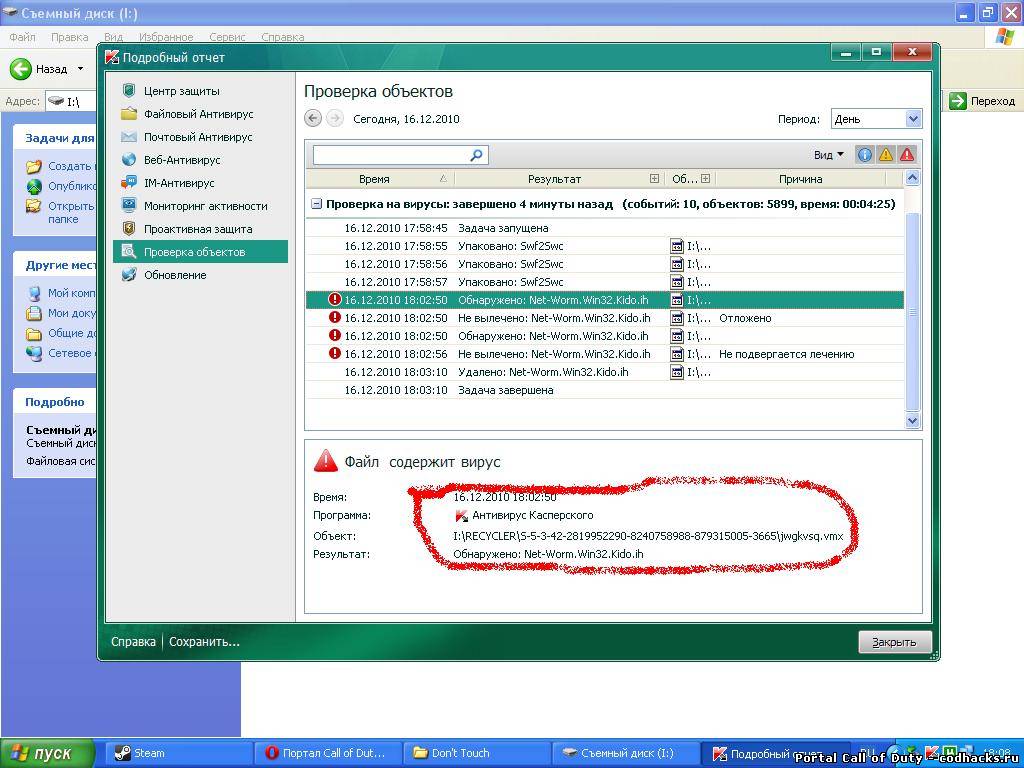Image resolution: width=1024 pixels, height=768 pixels.
Task: Select highlighted Обнаружено Kido.ih row at 18:02:50
Action: pyautogui.click(x=605, y=300)
